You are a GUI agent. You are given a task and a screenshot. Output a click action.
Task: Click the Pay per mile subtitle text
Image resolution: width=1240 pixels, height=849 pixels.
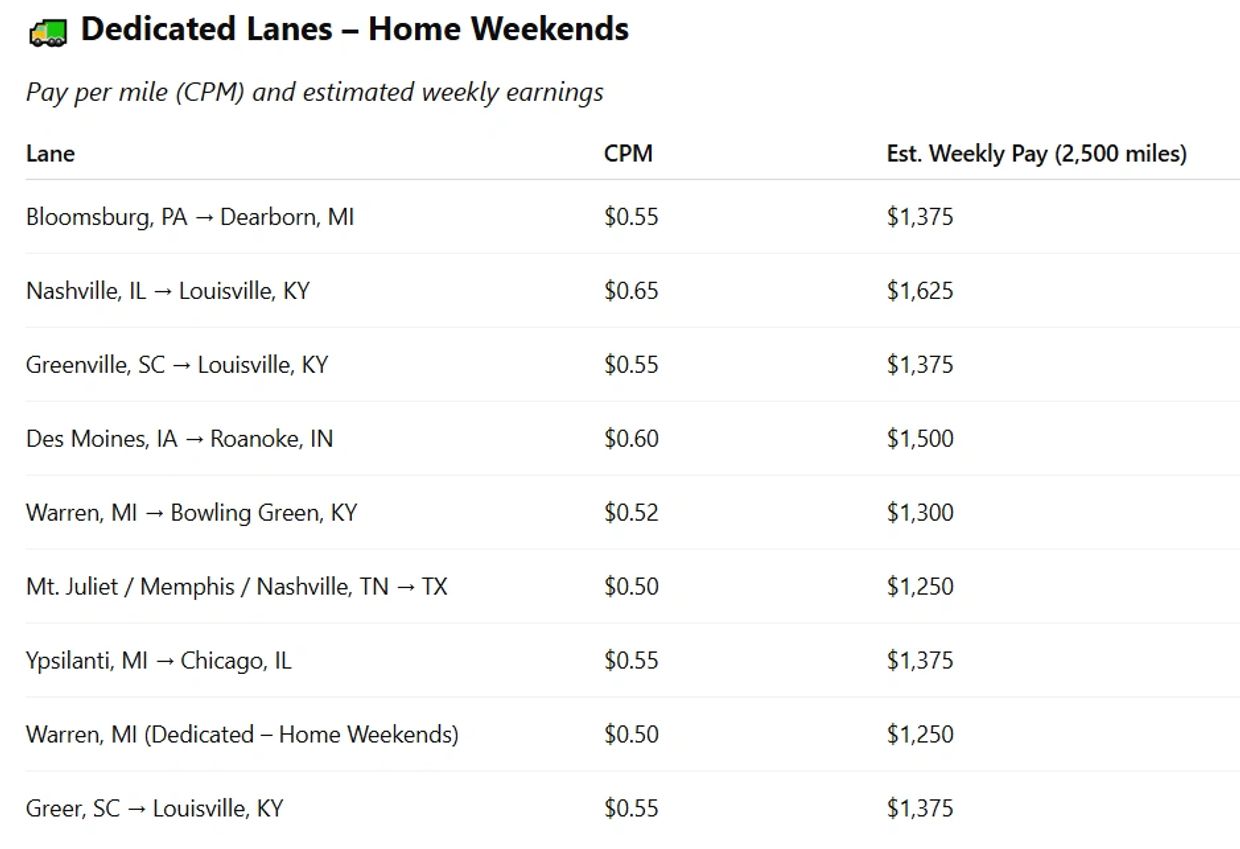click(314, 93)
